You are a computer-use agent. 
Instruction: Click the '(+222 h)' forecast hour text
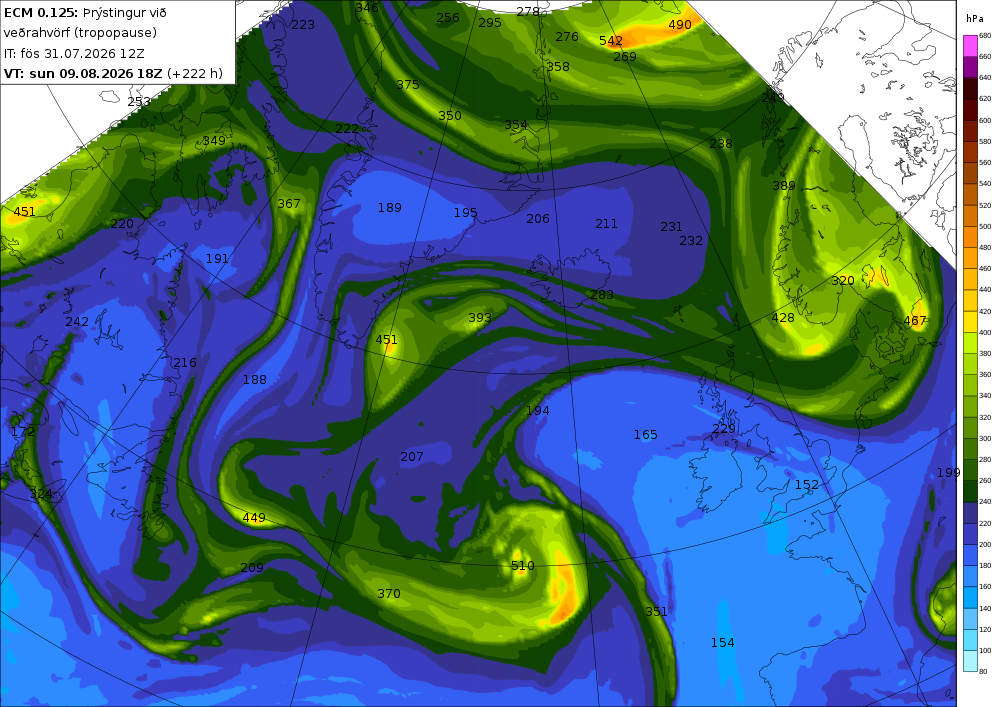pos(195,73)
